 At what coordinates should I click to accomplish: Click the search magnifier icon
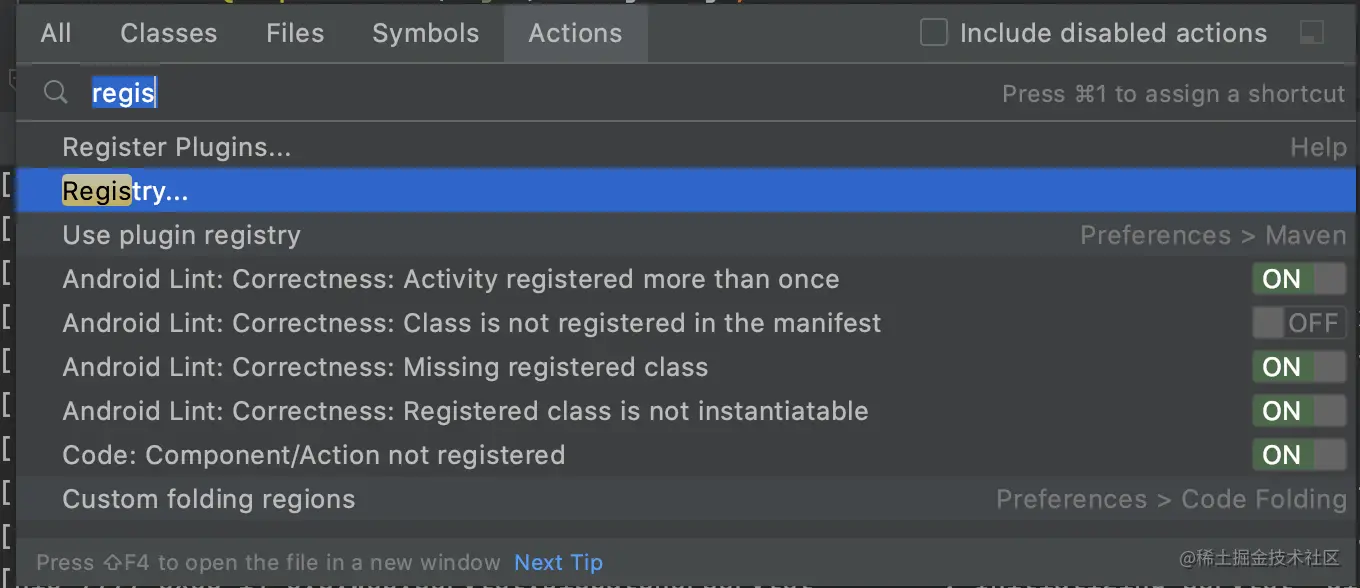(55, 93)
